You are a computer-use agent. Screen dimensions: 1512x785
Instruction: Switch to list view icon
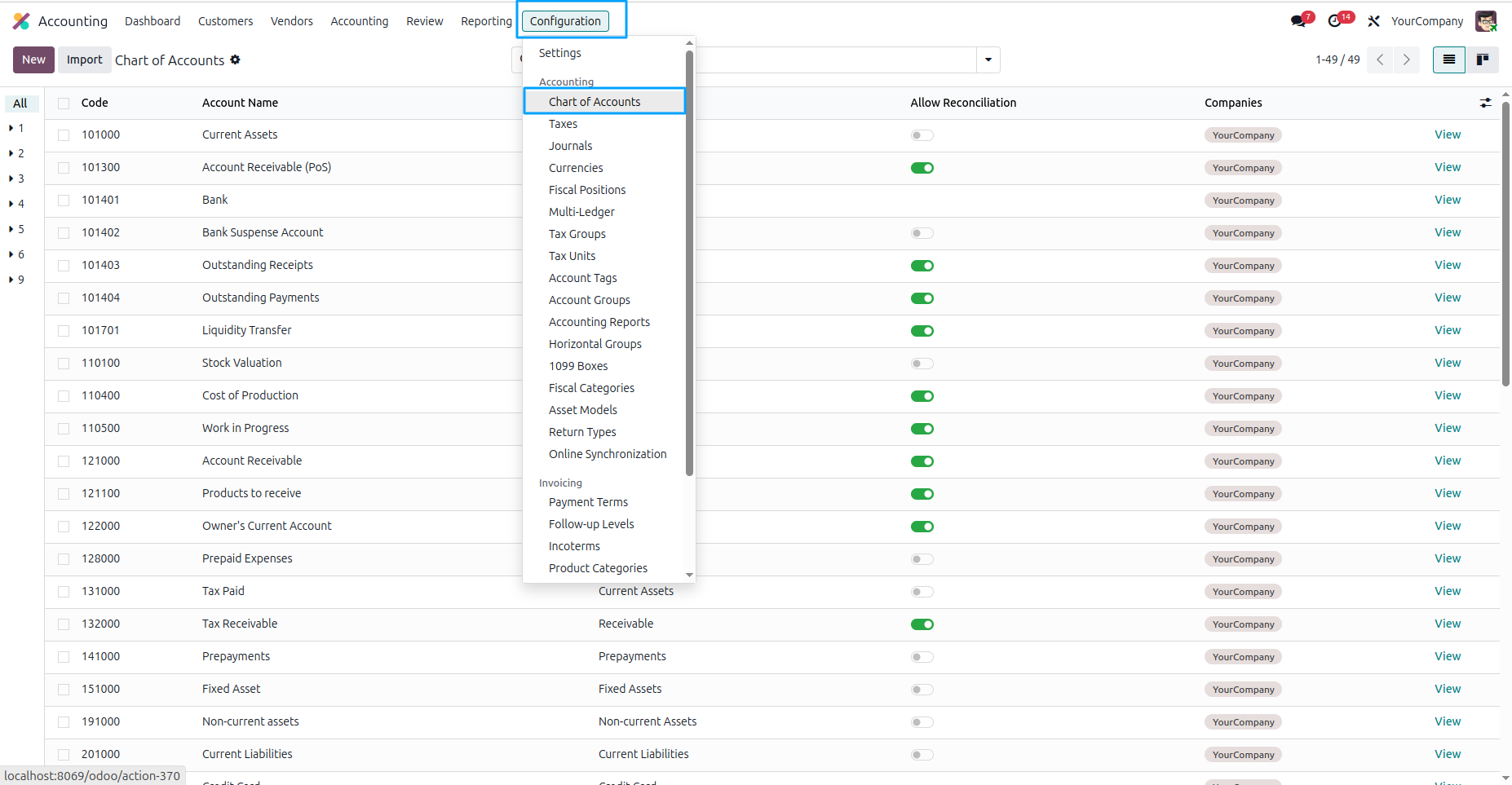[x=1449, y=60]
